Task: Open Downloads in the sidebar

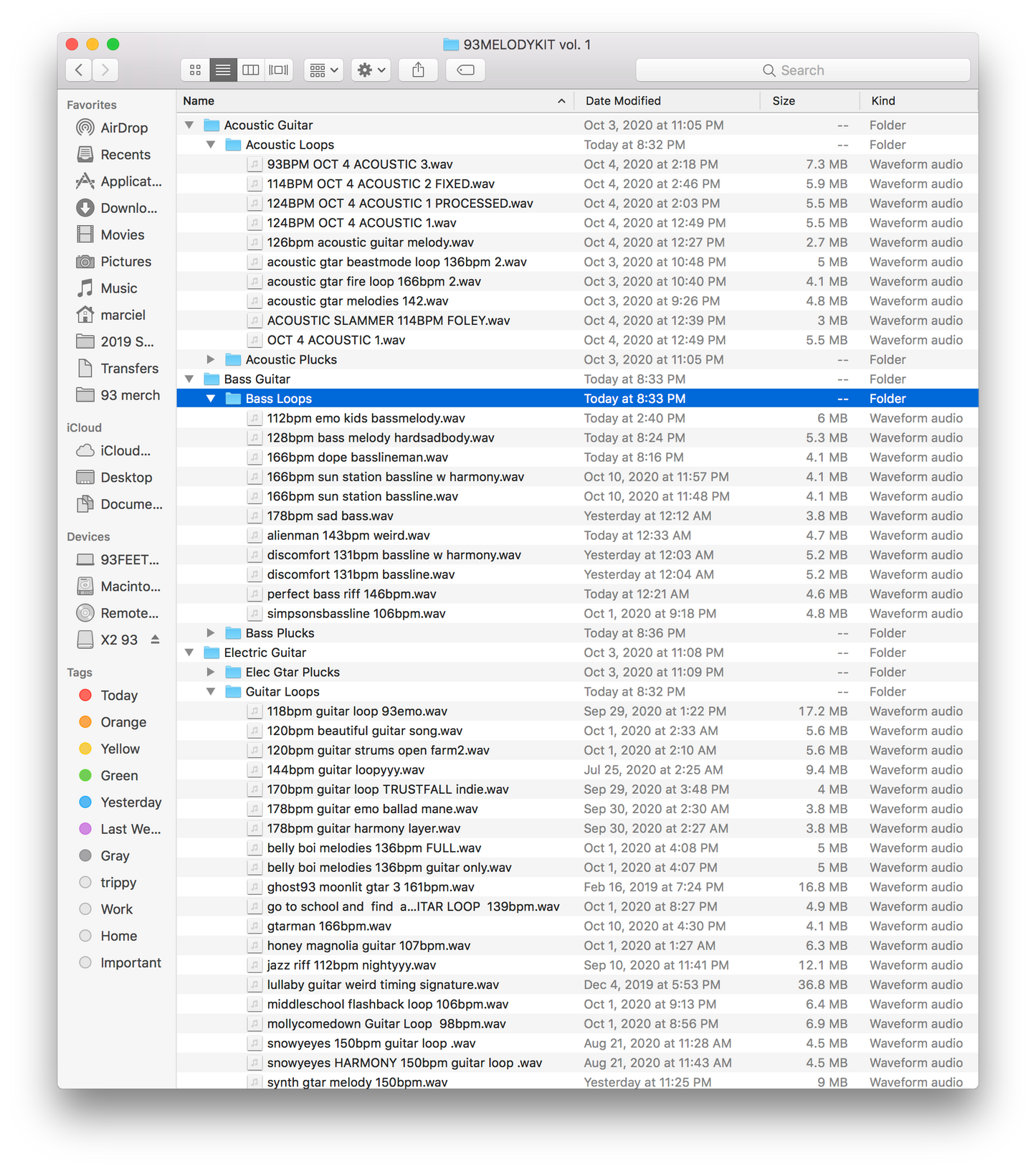Action: (128, 209)
